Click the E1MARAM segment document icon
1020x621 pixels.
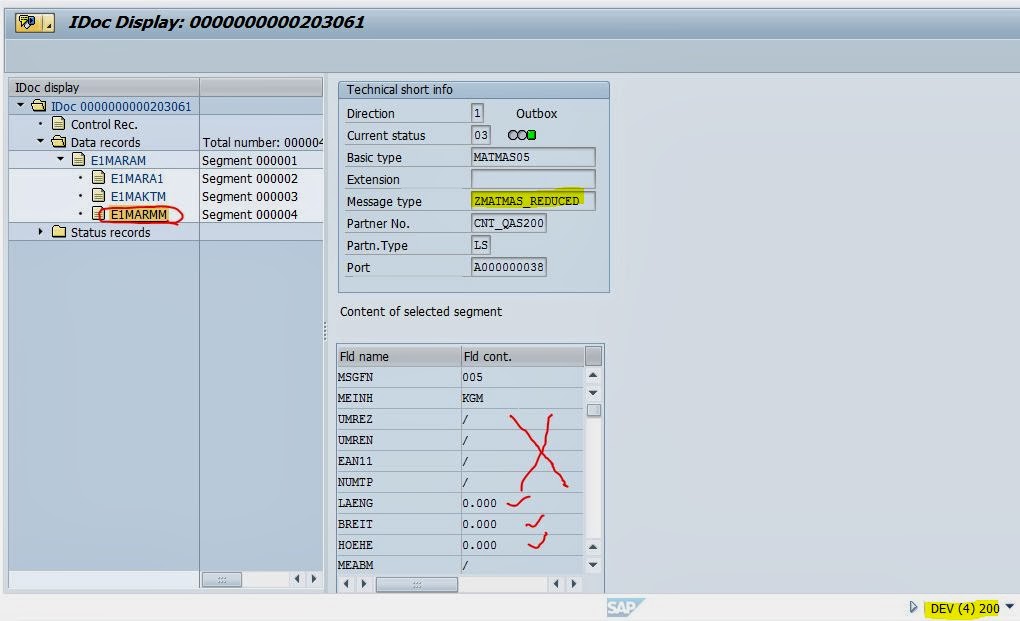pyautogui.click(x=79, y=159)
